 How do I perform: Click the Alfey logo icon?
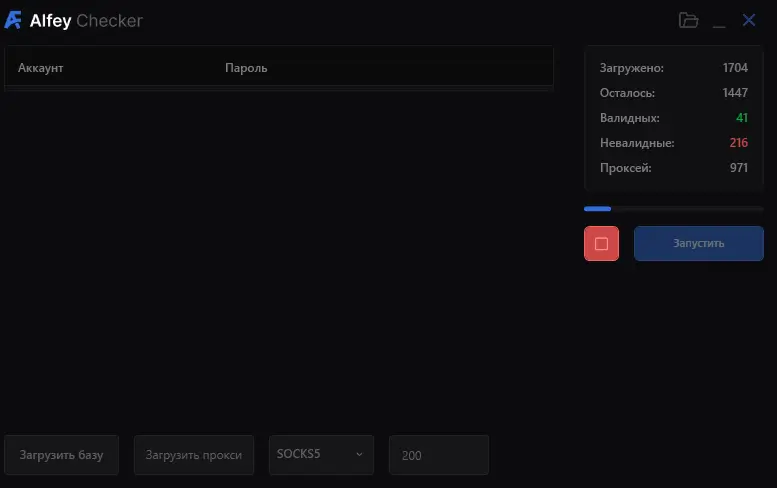tap(14, 20)
